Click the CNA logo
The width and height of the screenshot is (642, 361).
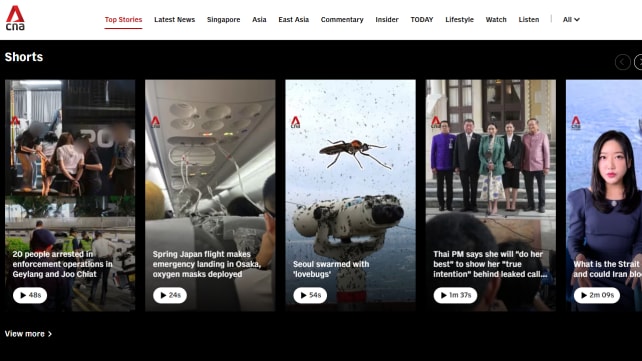click(15, 18)
